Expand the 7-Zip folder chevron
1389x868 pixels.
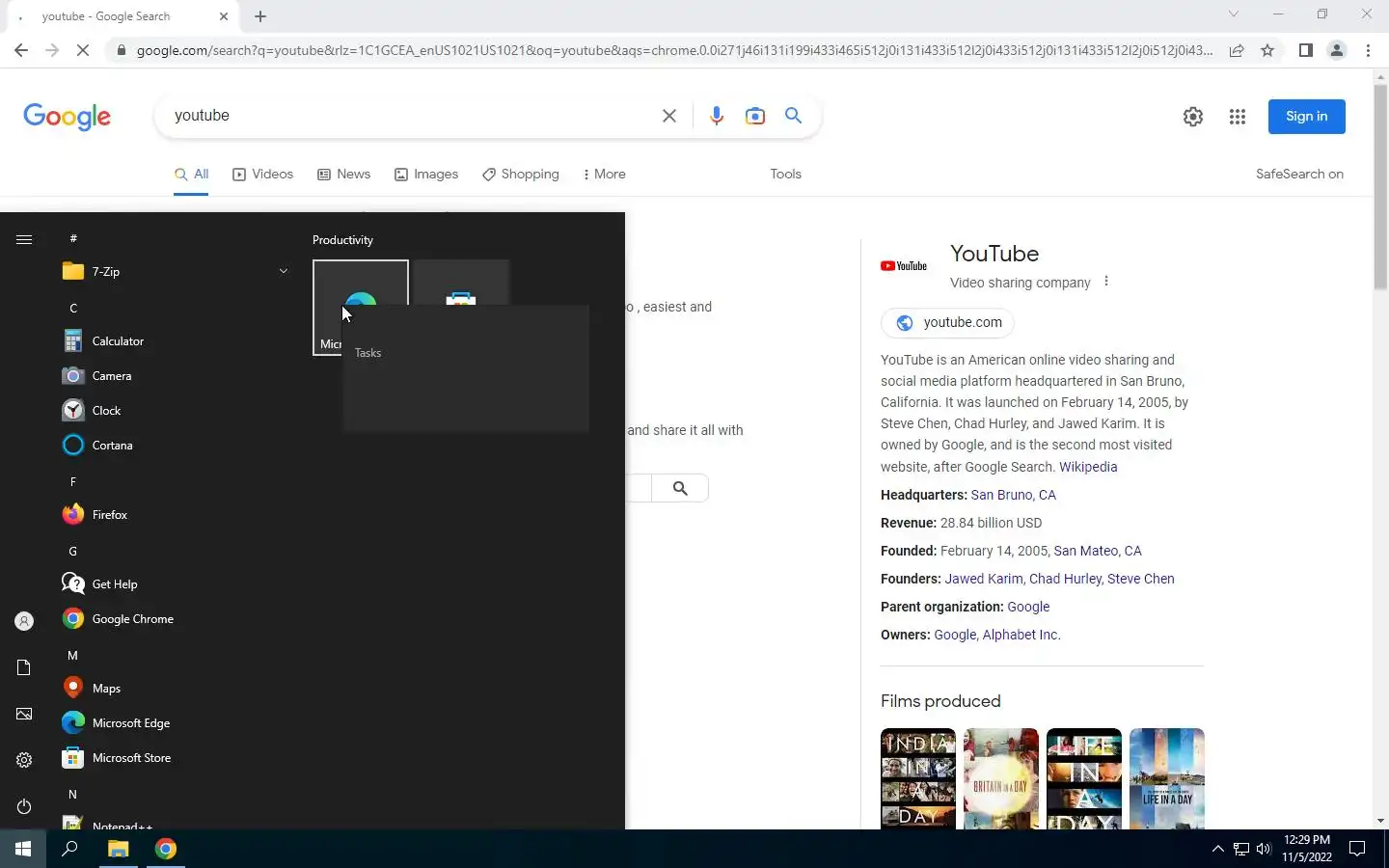(284, 272)
